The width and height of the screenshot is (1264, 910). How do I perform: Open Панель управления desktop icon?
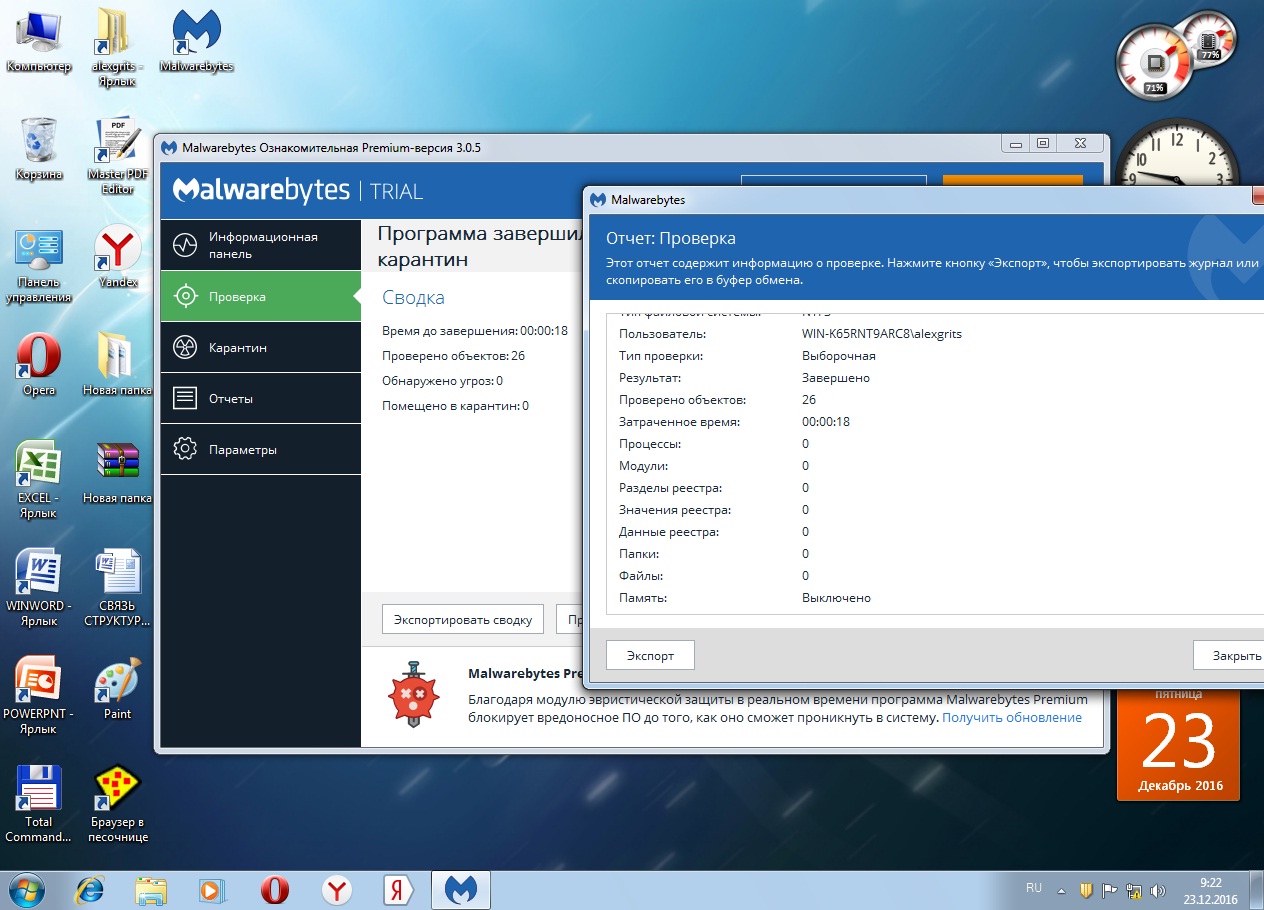click(x=39, y=265)
